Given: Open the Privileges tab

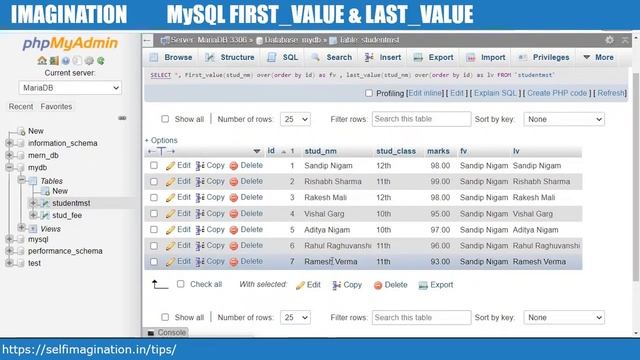Looking at the screenshot, I should 544,58.
